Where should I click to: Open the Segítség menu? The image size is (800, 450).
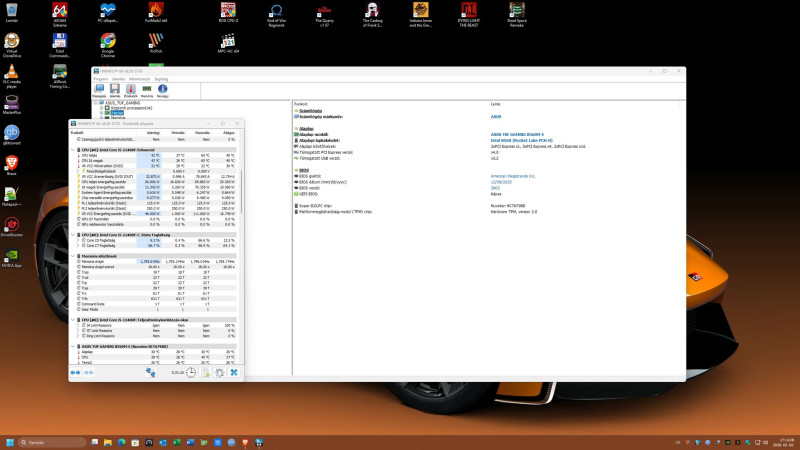click(161, 78)
